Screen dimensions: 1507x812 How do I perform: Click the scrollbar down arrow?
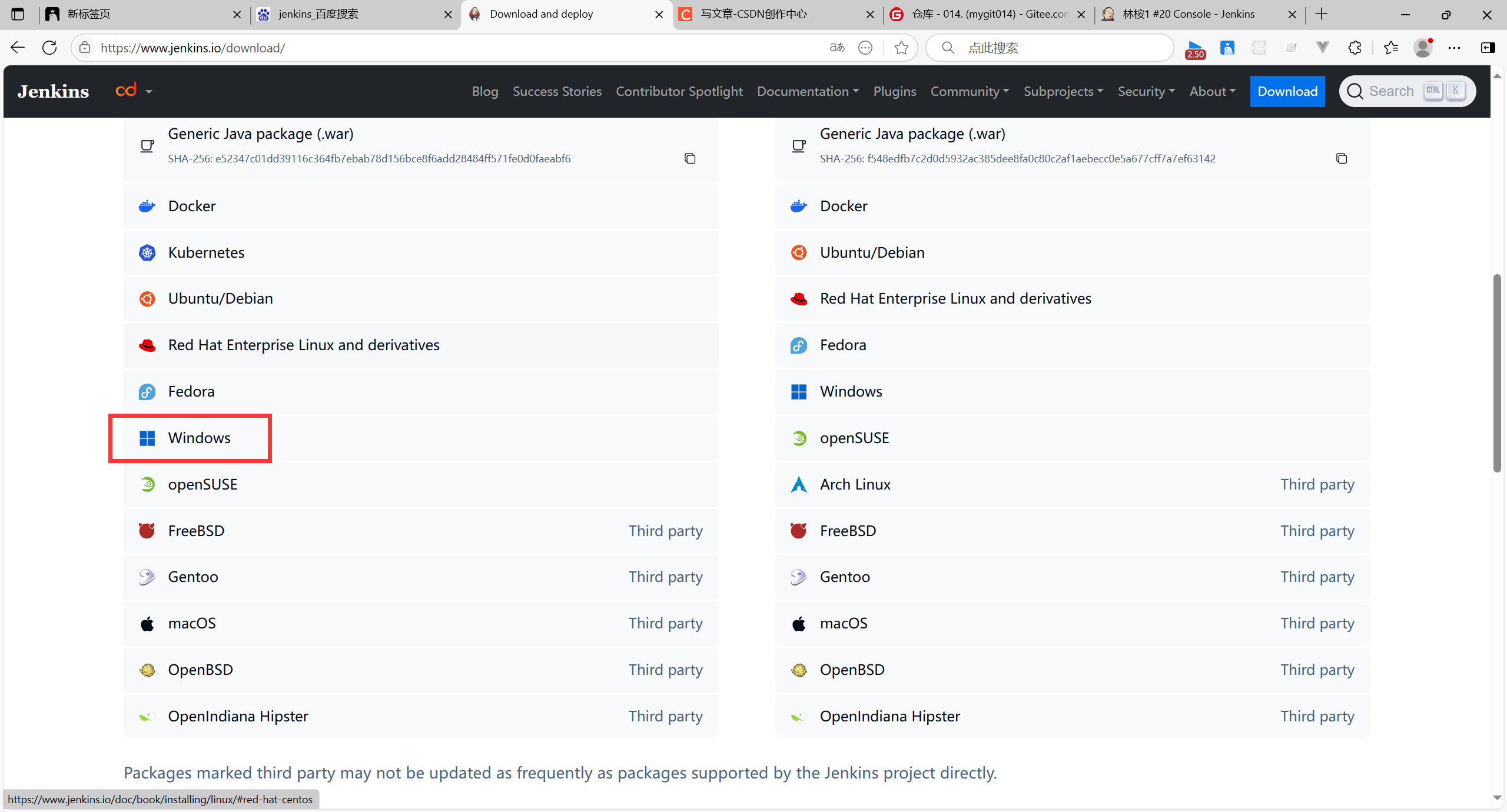click(x=1497, y=798)
